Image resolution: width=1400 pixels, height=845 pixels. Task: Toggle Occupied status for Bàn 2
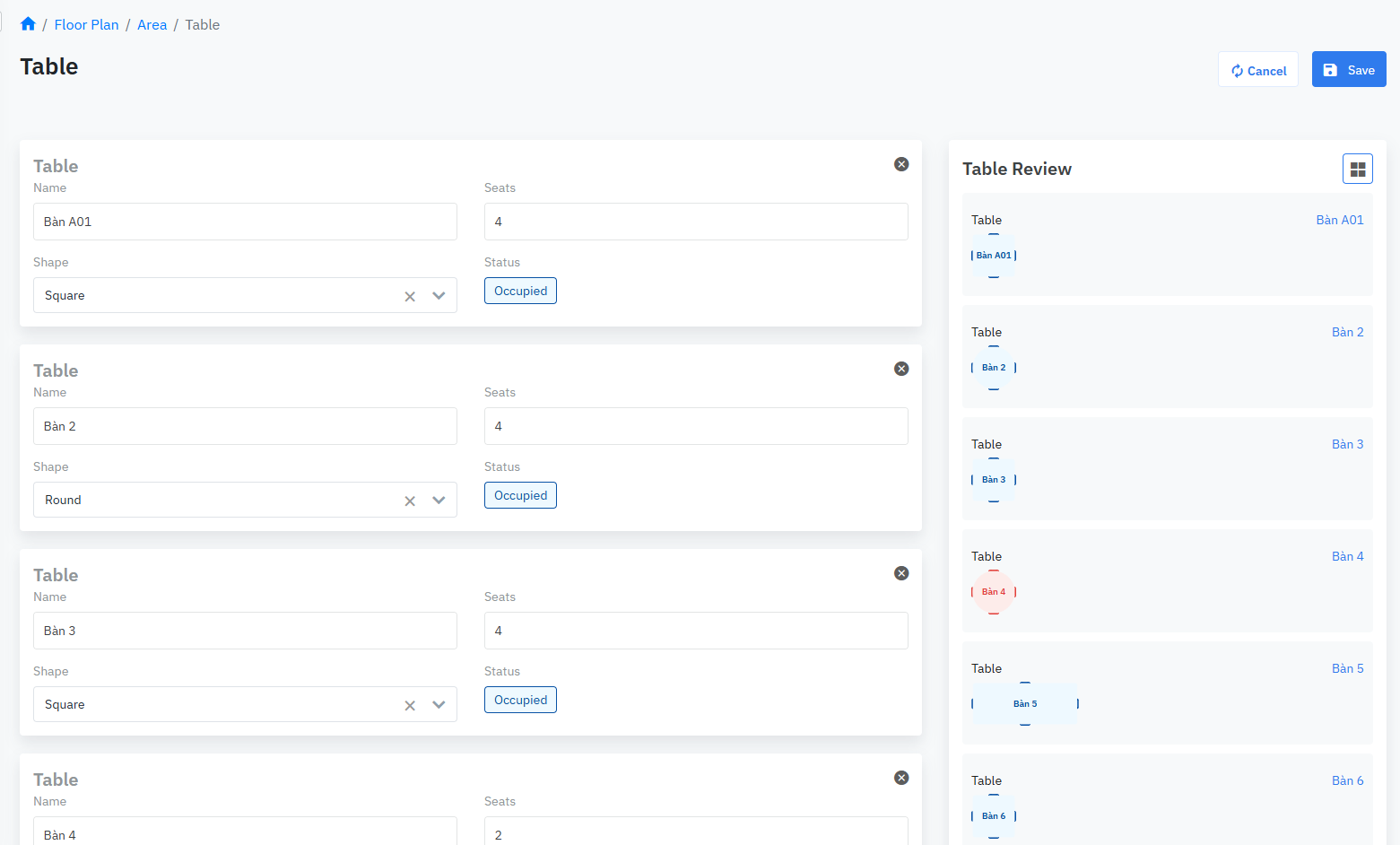pyautogui.click(x=520, y=495)
